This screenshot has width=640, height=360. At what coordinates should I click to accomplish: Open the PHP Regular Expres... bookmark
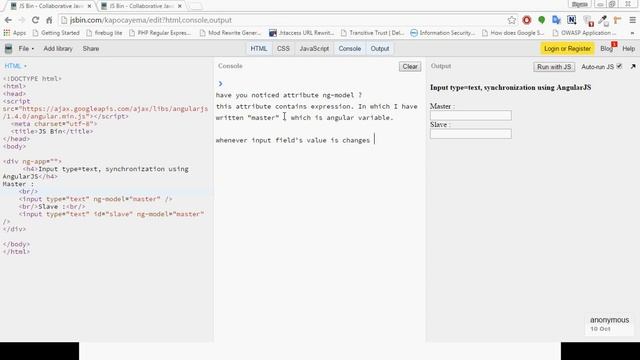[x=160, y=33]
